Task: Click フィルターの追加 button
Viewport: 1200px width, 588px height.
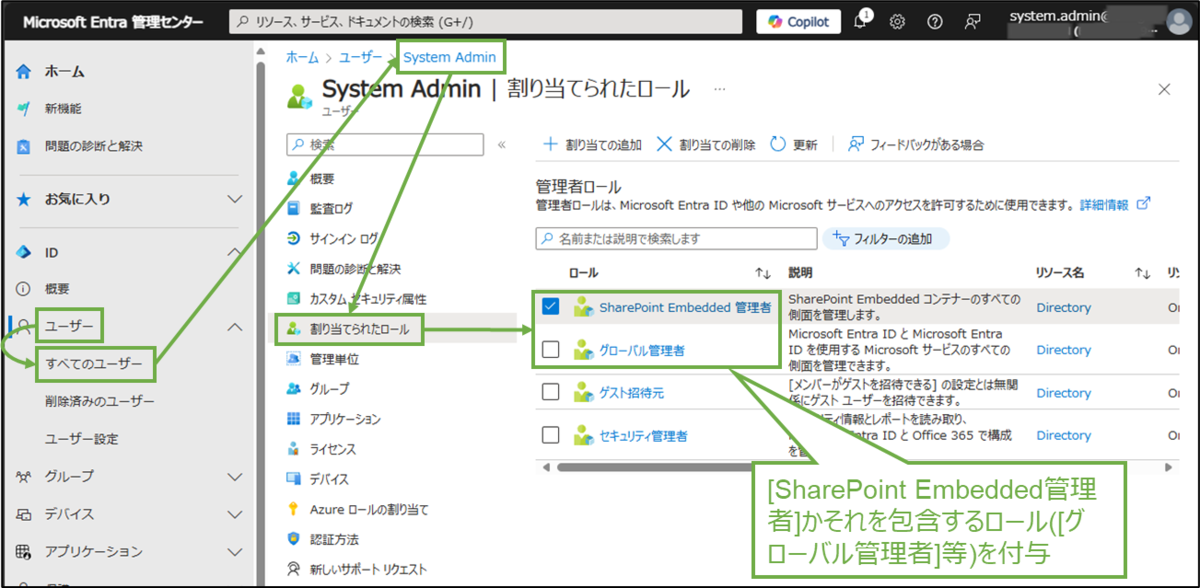Action: click(885, 239)
